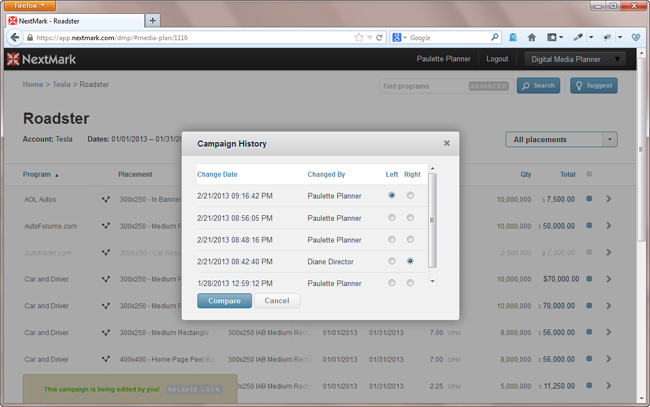This screenshot has width=650, height=407.
Task: Open Paulette Planner profile link
Action: click(444, 59)
